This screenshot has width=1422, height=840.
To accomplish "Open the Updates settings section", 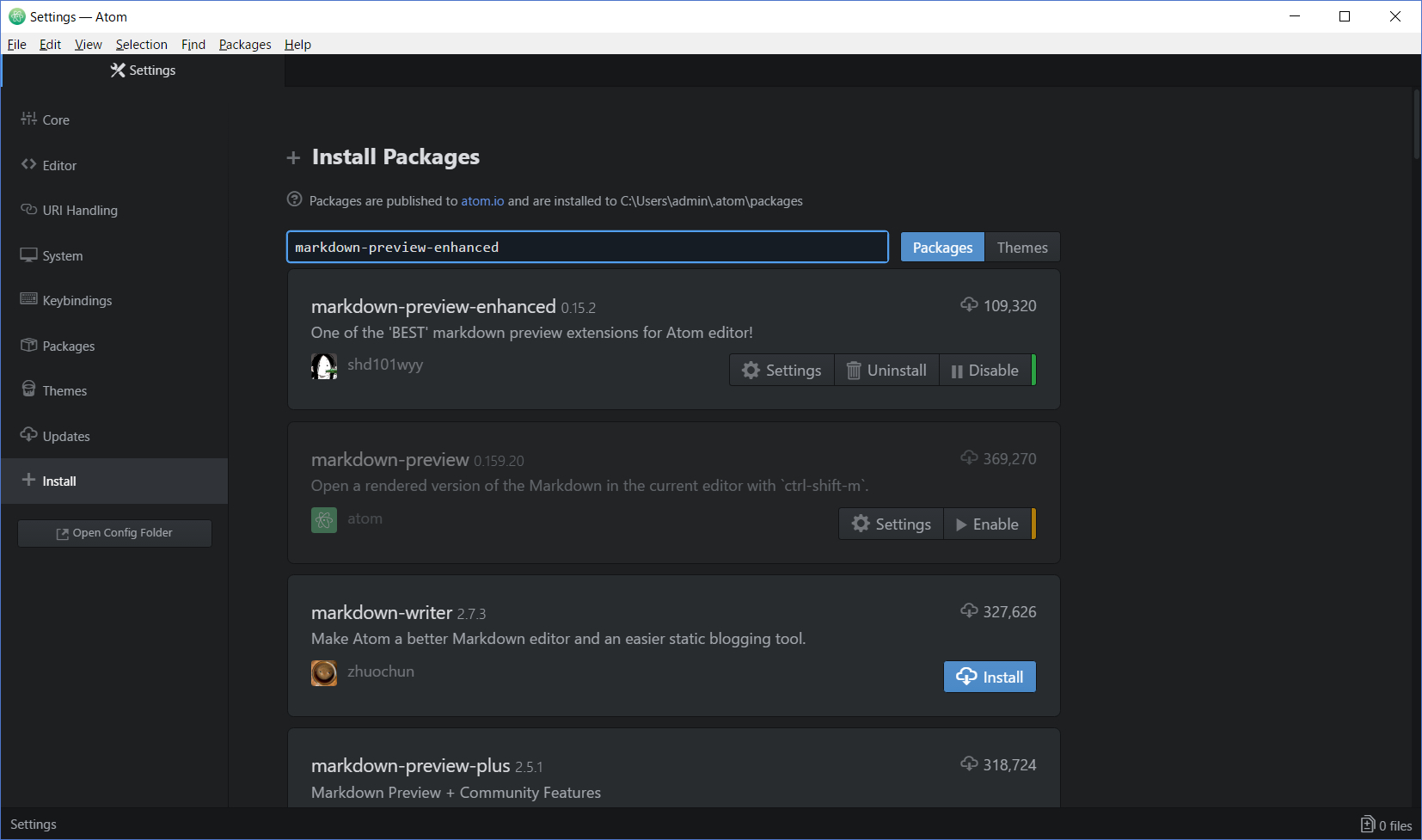I will [64, 436].
